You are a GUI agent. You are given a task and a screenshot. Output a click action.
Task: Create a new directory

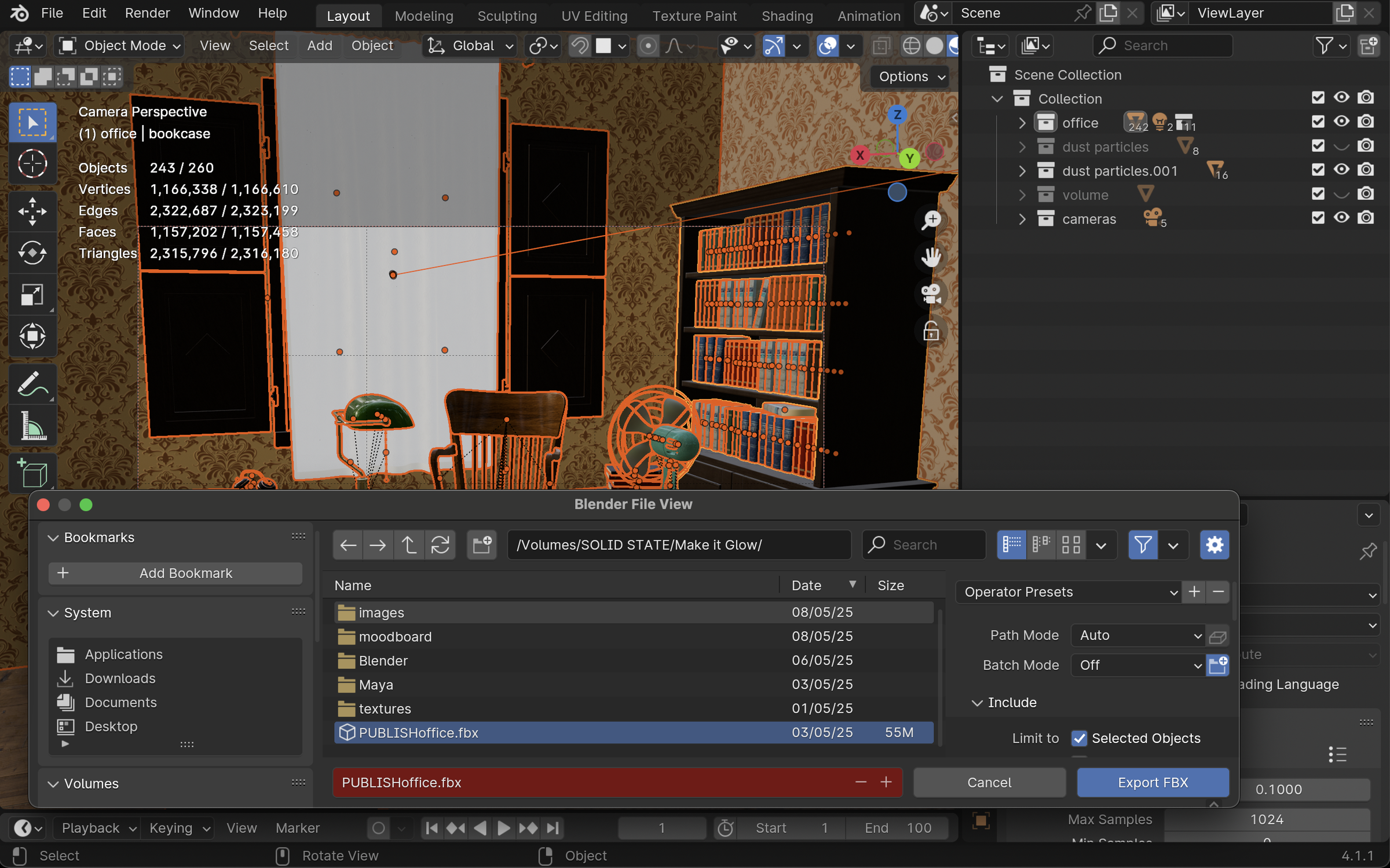point(482,545)
